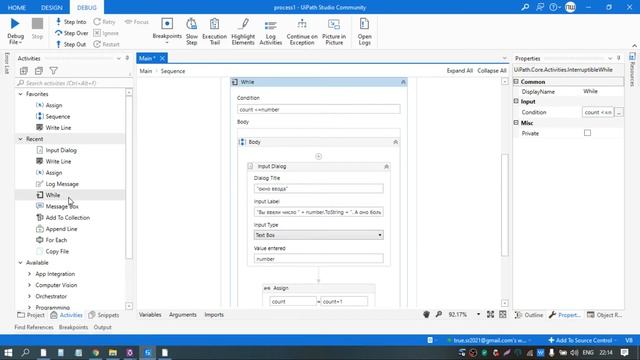
Task: Open condition expression editor ellipsis
Action: pos(619,112)
